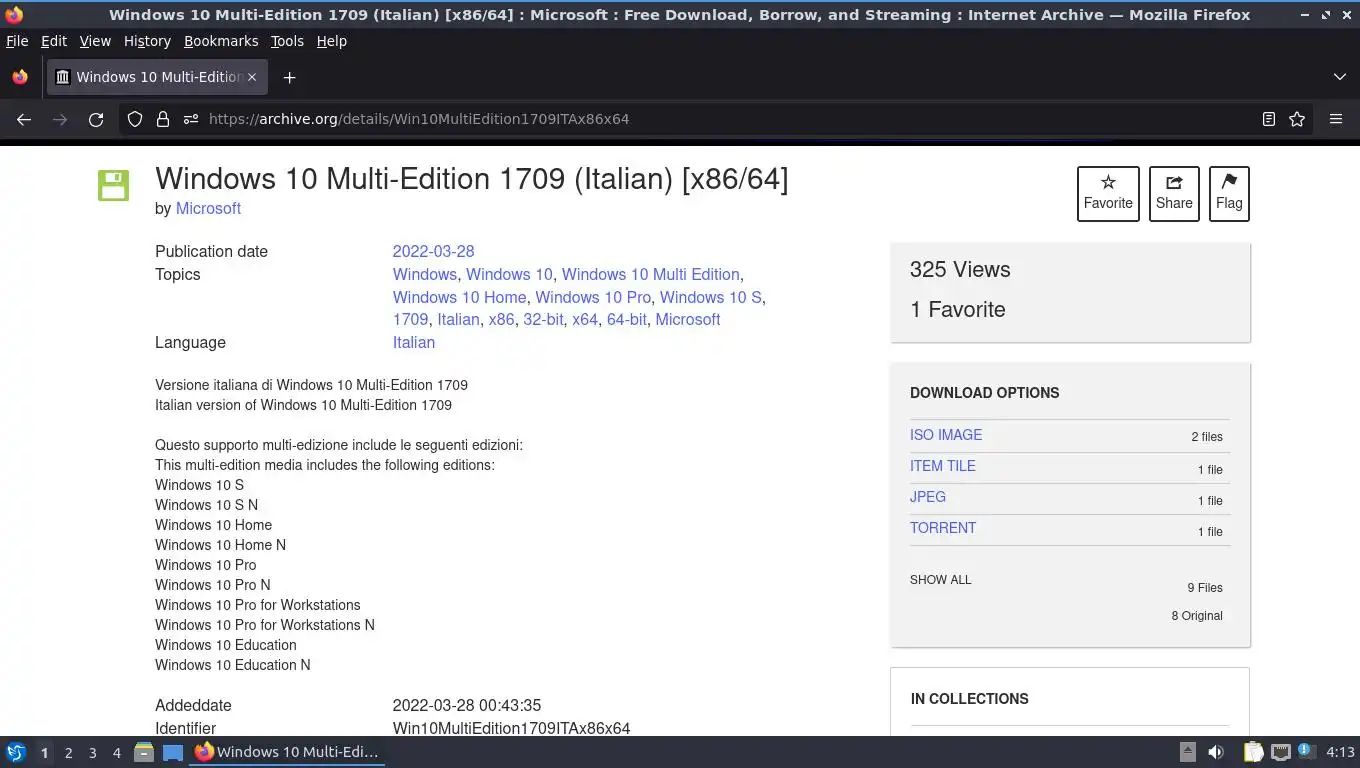Follow the Microsoft creator link under the title
This screenshot has height=768, width=1360.
[x=208, y=208]
